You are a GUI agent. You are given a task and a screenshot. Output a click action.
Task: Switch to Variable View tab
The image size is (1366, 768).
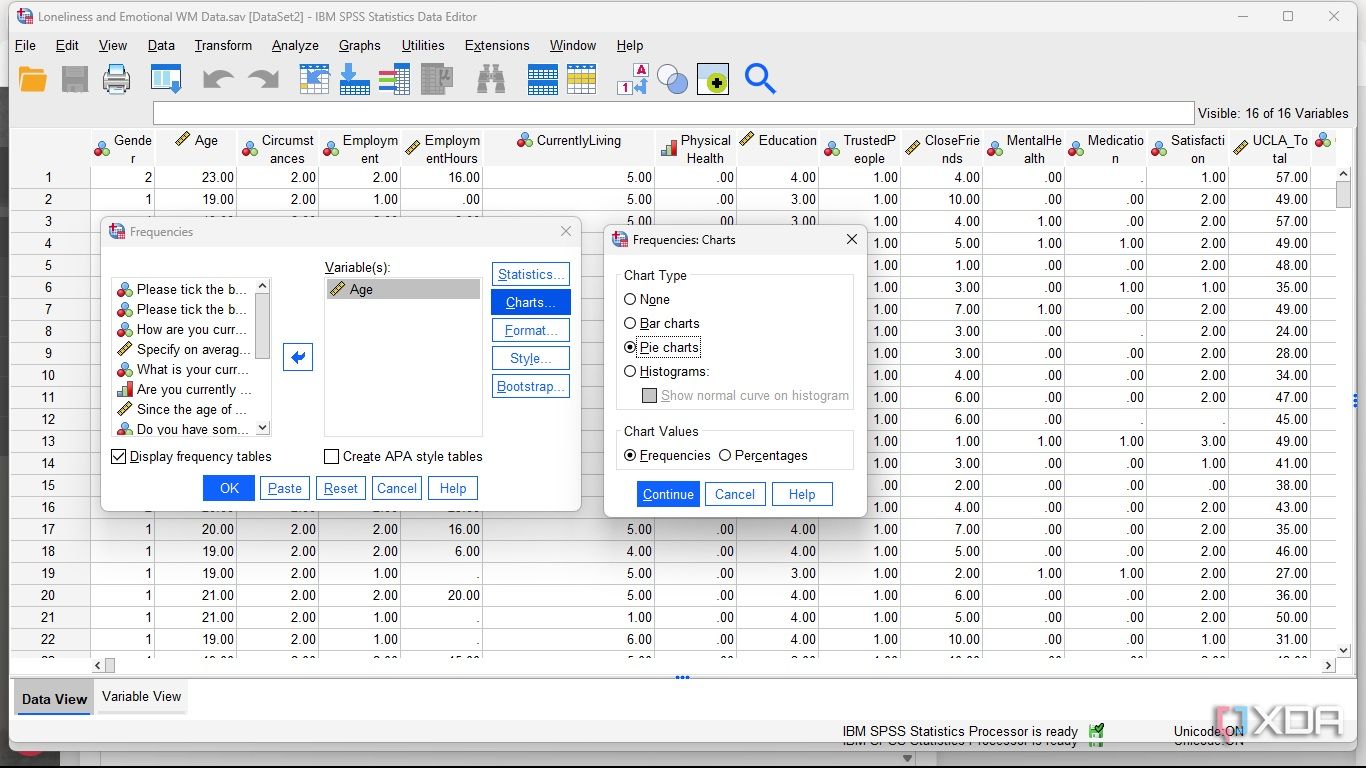[142, 696]
